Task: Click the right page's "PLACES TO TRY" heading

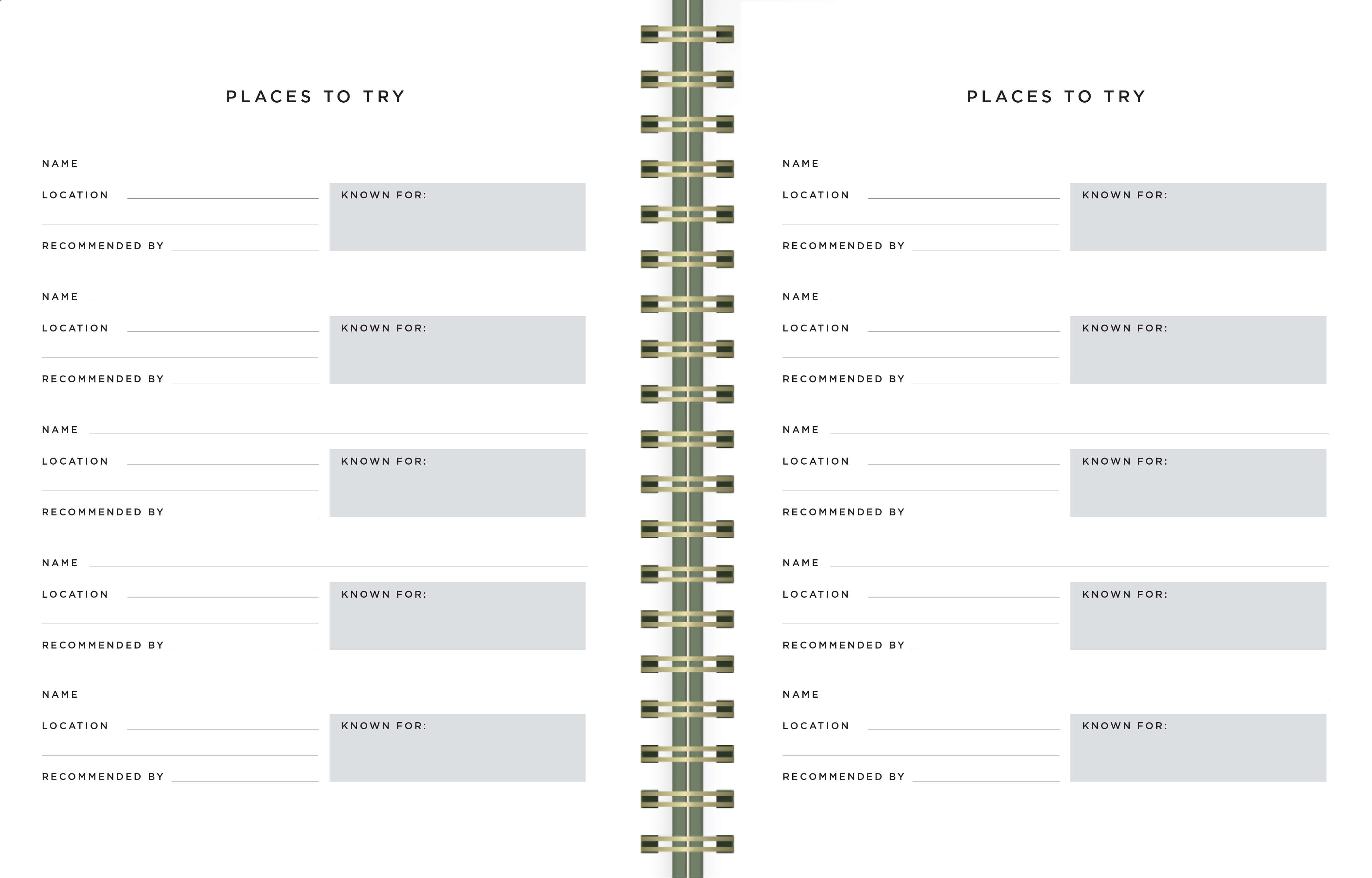Action: (x=1056, y=97)
